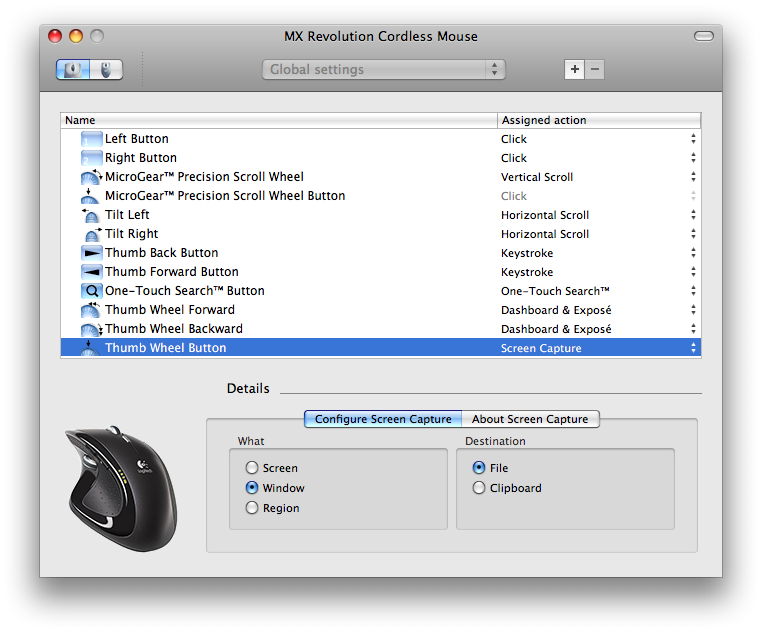Select "One-Touch Search™ Button" row text

click(x=185, y=291)
